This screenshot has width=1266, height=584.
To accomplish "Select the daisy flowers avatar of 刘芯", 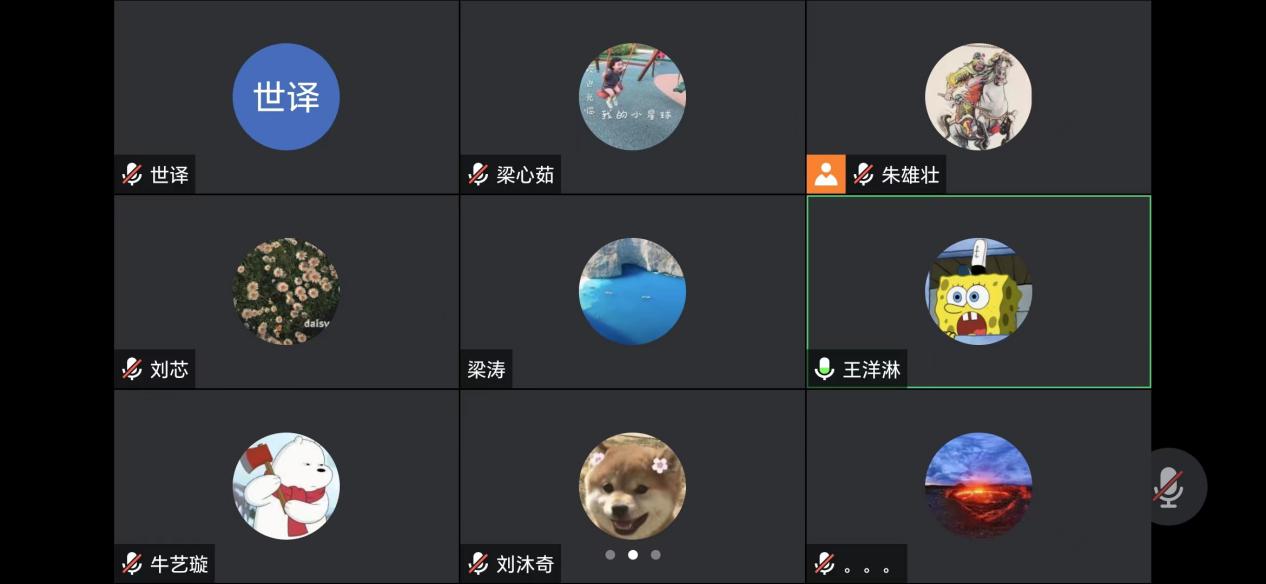I will pyautogui.click(x=286, y=291).
